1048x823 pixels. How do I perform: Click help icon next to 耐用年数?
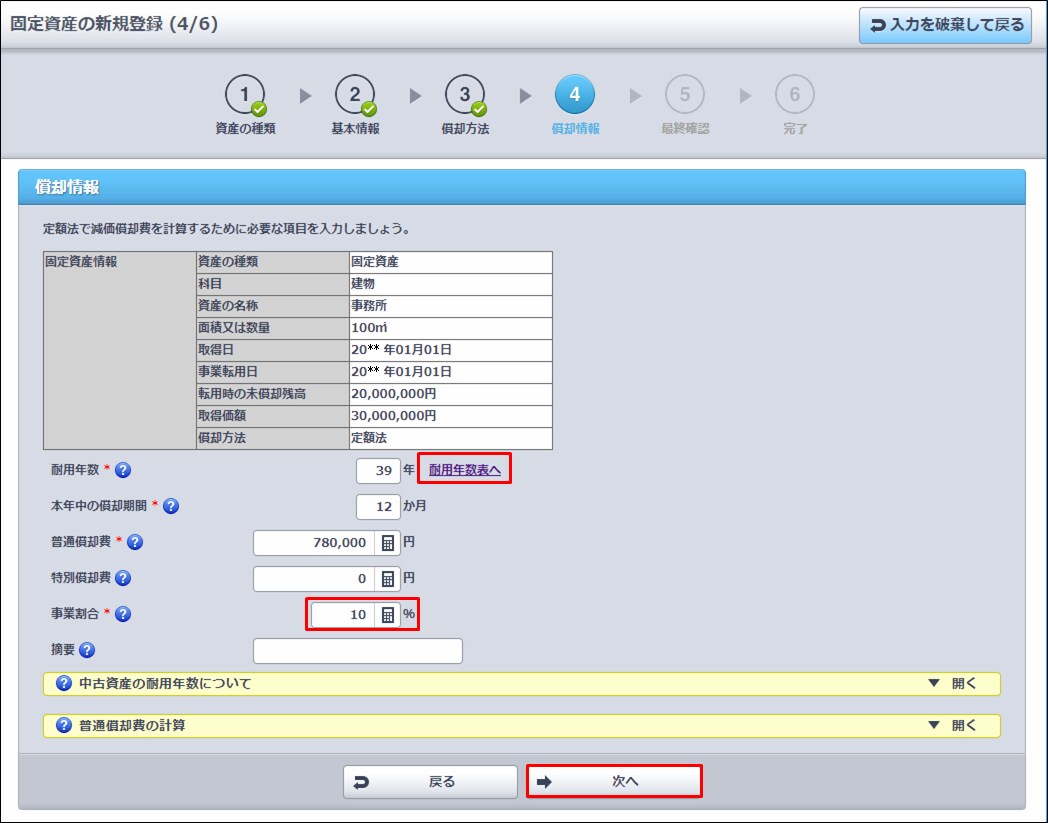click(123, 470)
